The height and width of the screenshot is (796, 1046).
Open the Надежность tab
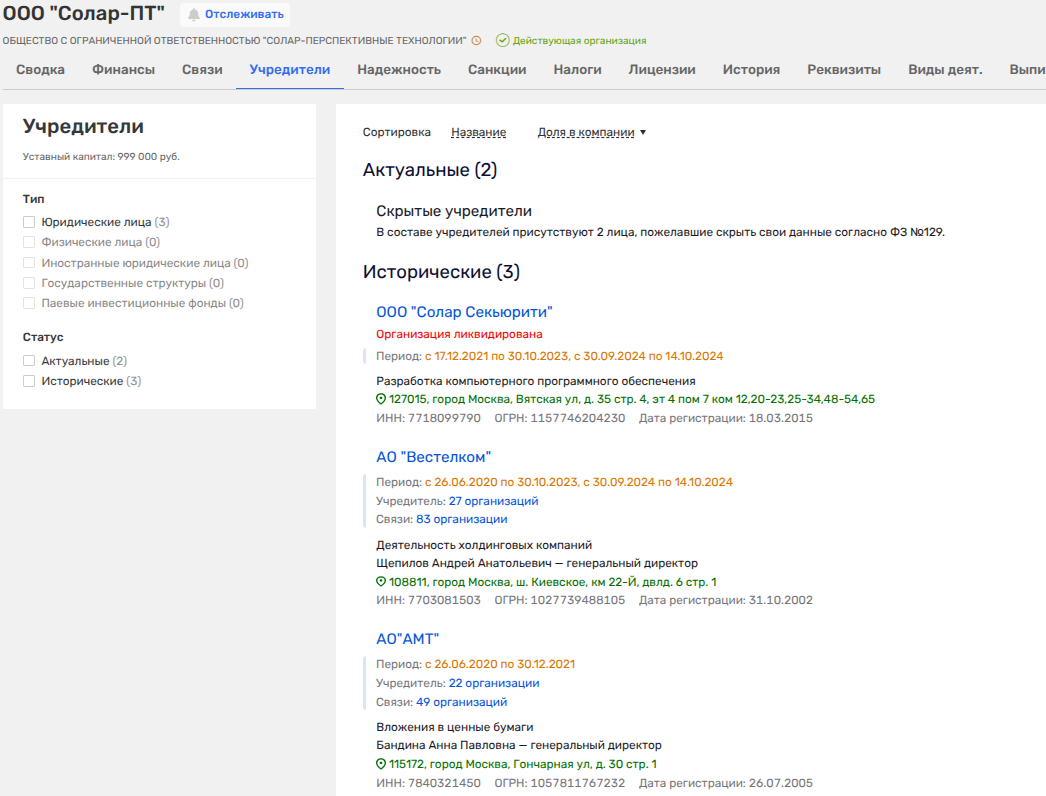click(x=399, y=70)
